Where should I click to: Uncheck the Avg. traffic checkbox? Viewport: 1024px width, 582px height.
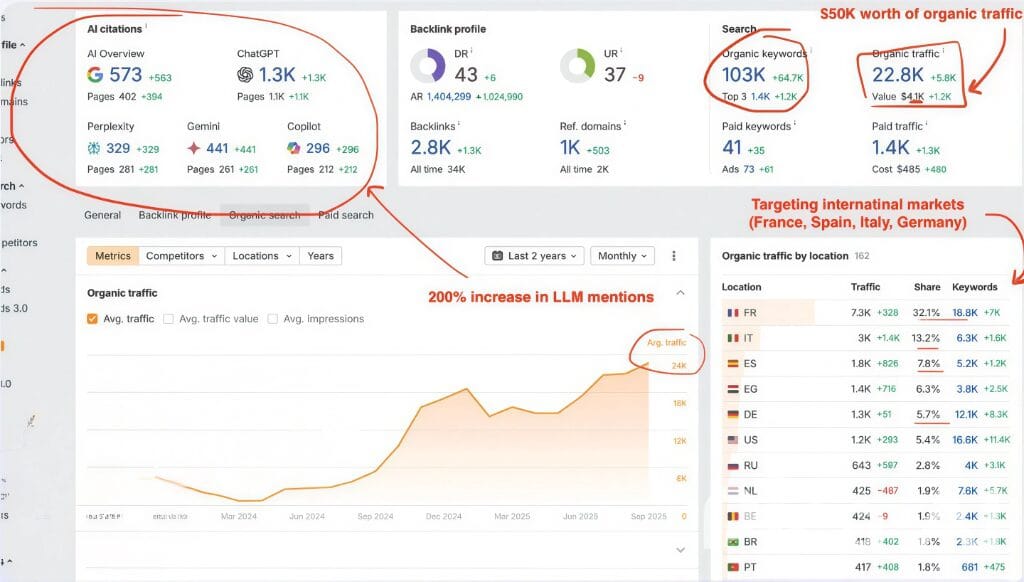tap(93, 319)
